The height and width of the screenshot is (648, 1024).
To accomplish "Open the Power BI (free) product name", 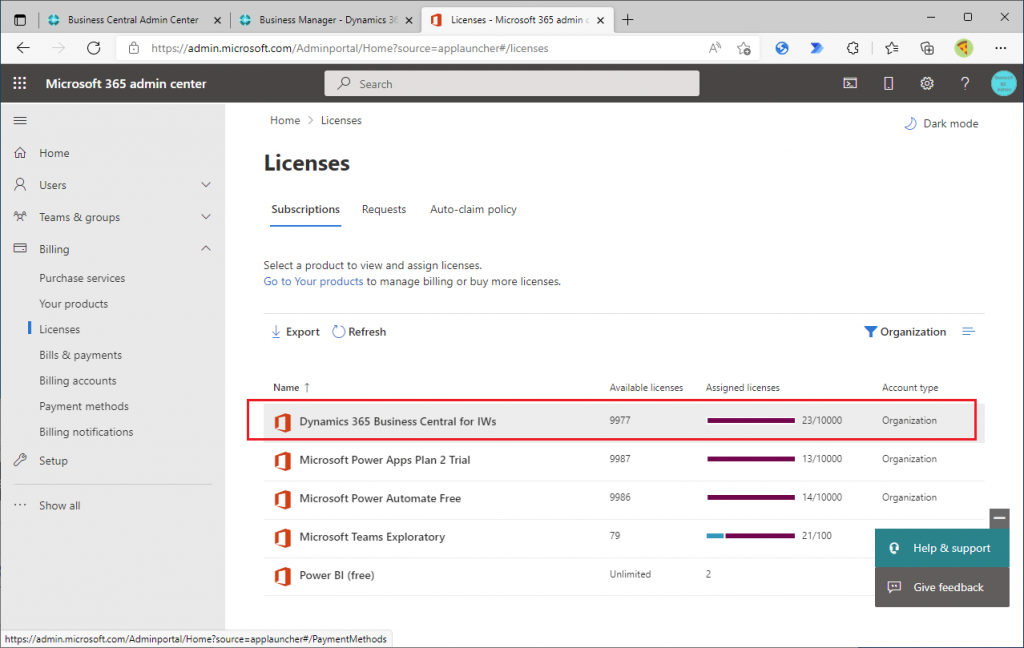I will 336,575.
